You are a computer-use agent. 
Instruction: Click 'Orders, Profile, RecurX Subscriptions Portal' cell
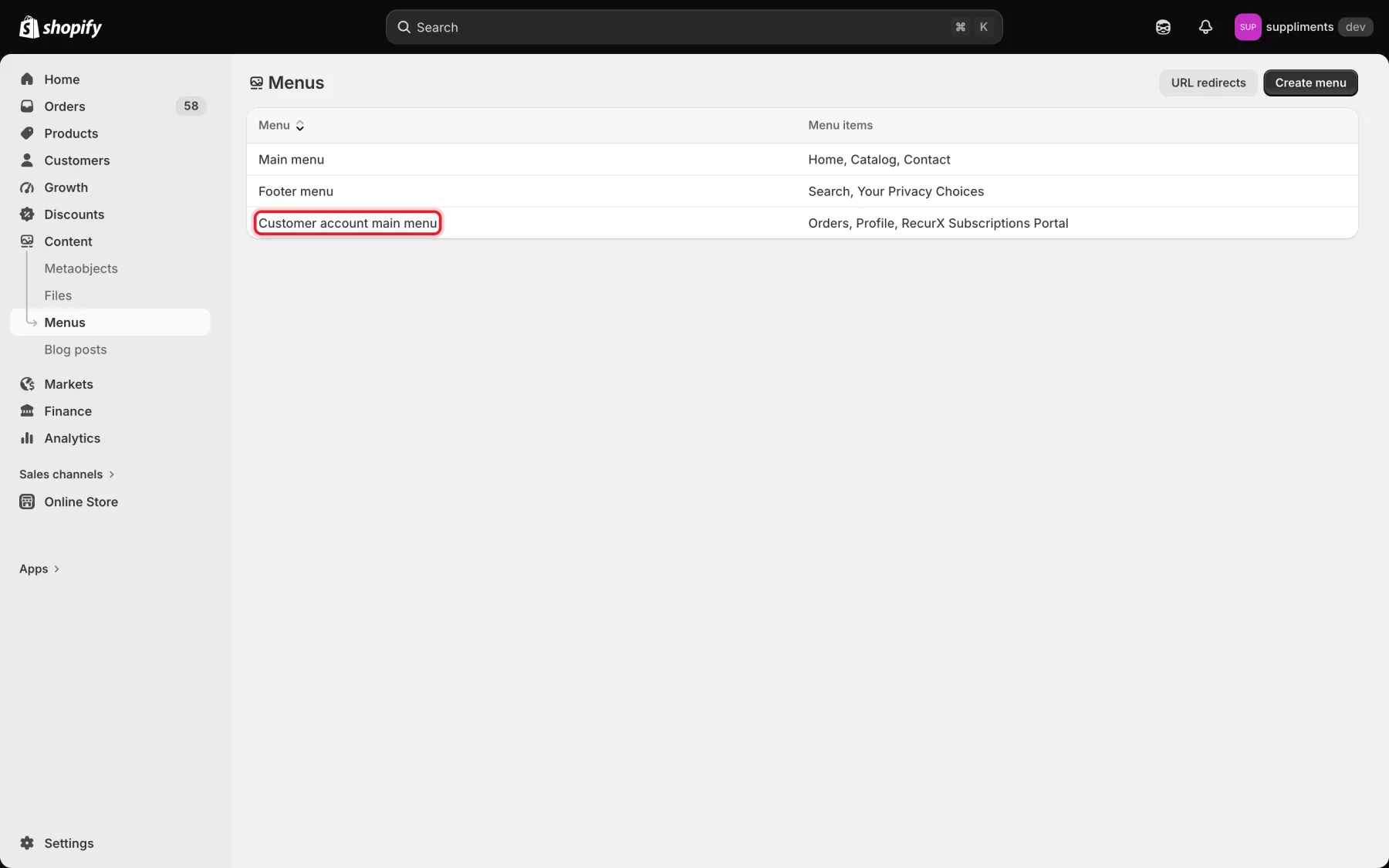(938, 223)
